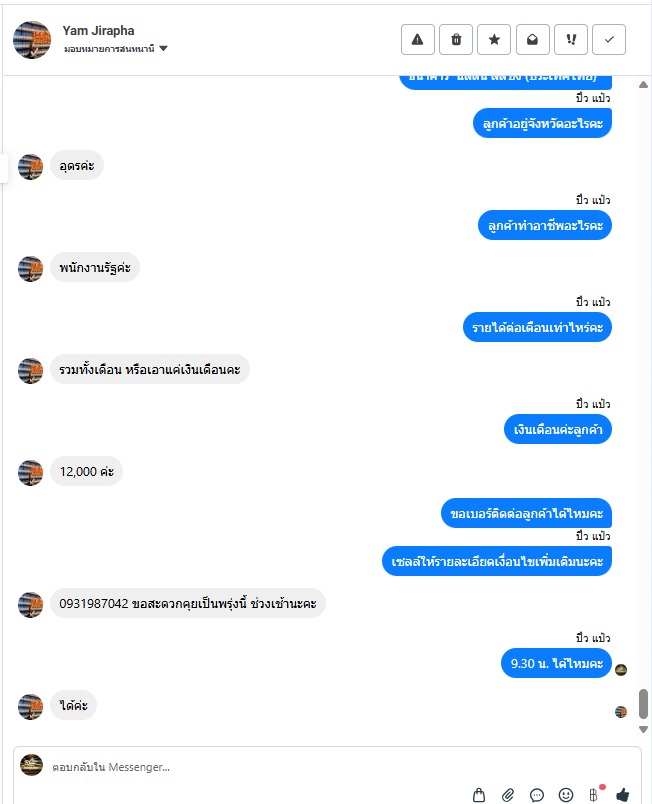Open Yam Jirapha's profile picture in header

[32, 40]
